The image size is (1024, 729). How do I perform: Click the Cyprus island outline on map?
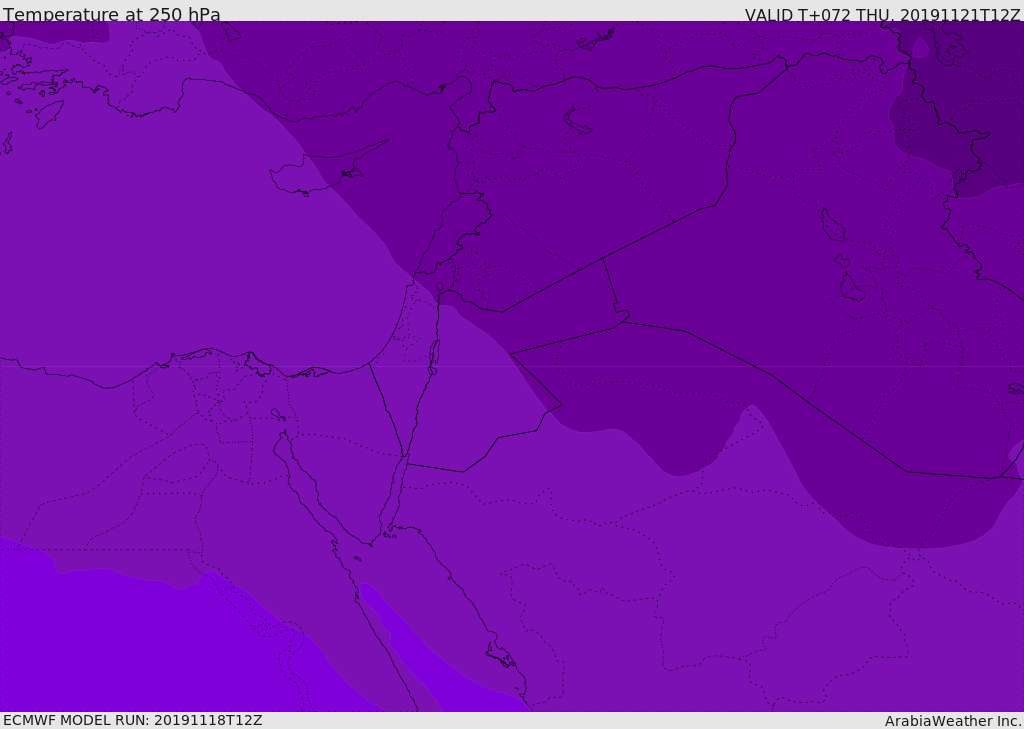(x=327, y=169)
